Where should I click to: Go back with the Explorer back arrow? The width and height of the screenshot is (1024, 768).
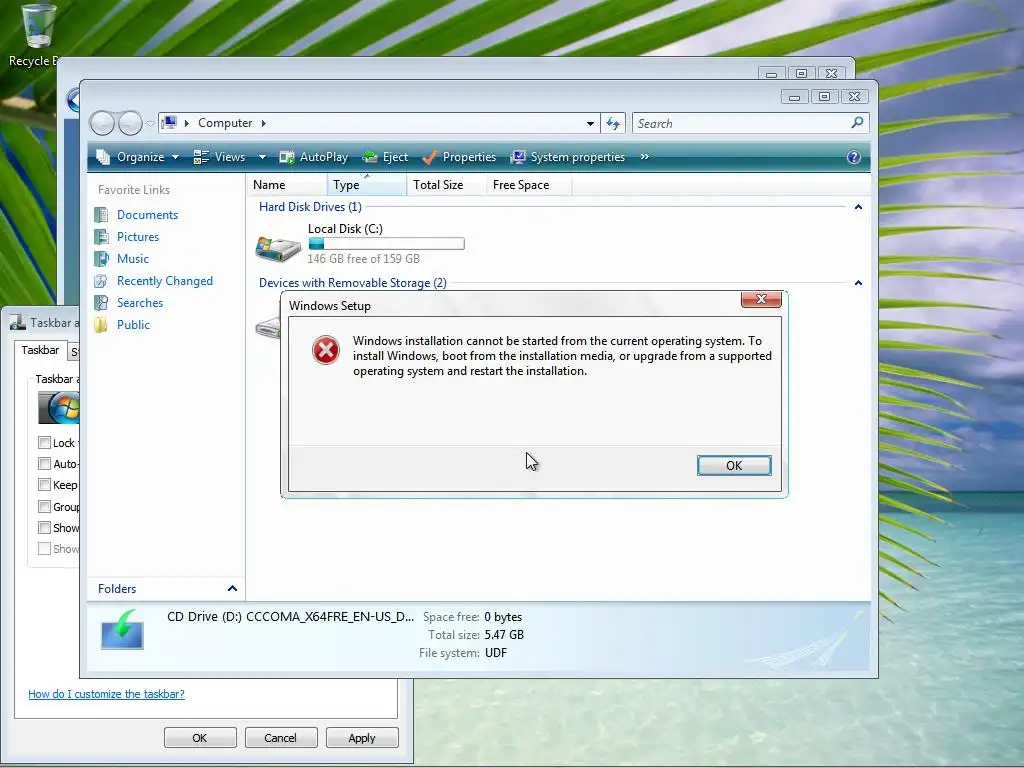click(x=102, y=123)
